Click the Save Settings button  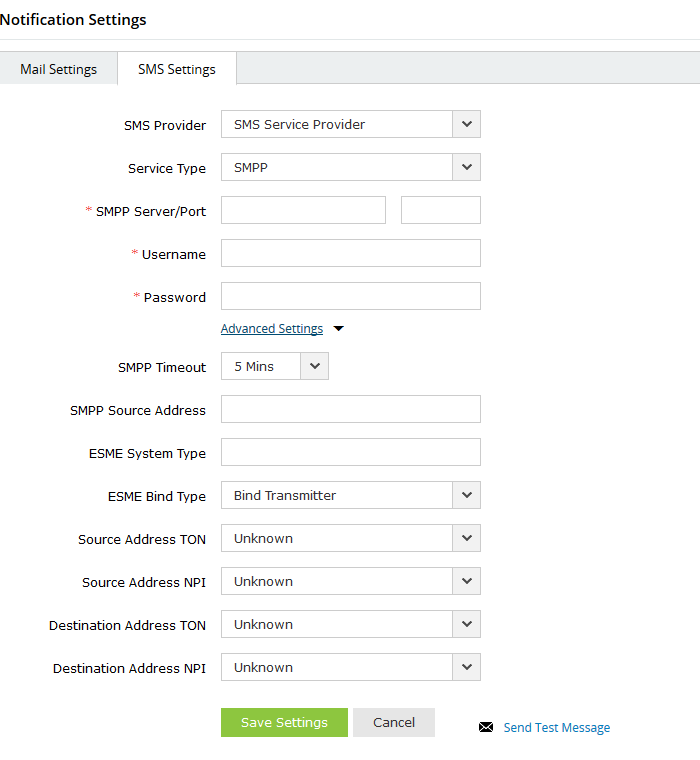[284, 723]
